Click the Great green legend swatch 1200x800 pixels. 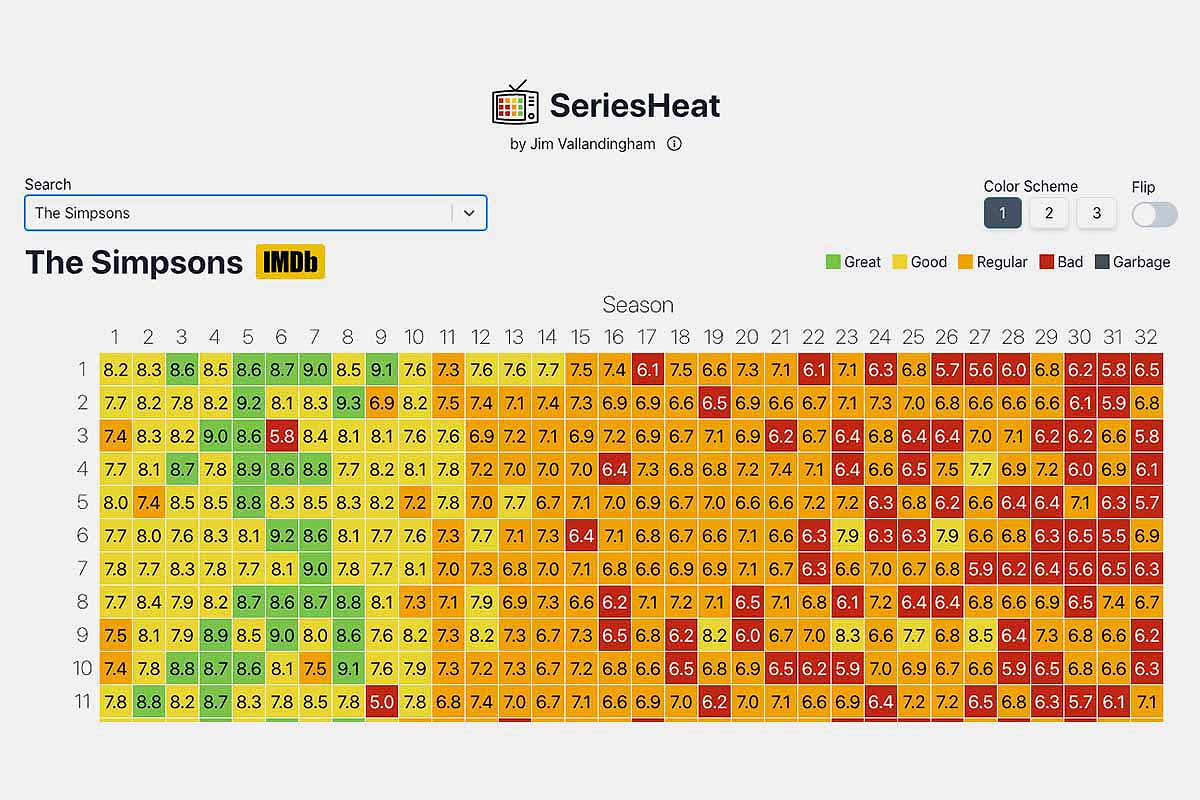click(x=833, y=262)
